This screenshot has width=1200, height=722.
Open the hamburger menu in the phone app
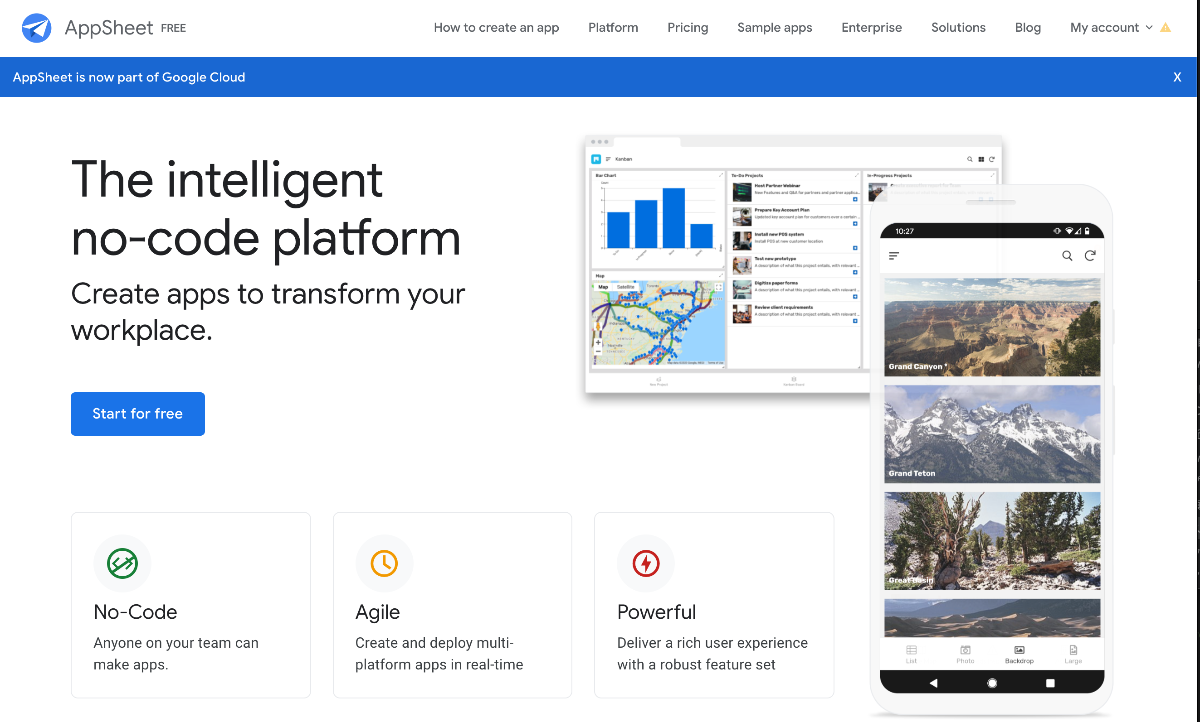coord(894,256)
